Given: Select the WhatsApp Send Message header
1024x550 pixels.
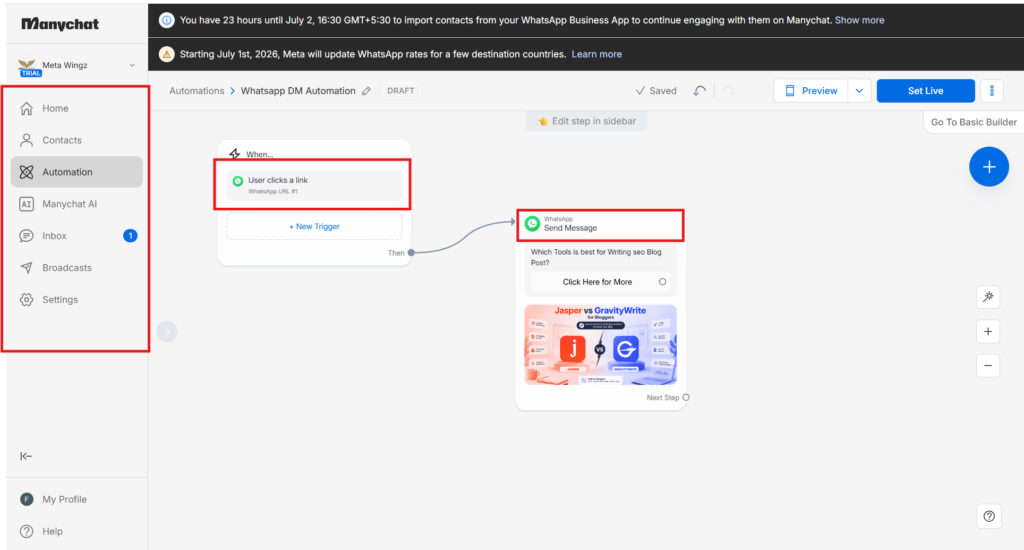Looking at the screenshot, I should click(600, 224).
